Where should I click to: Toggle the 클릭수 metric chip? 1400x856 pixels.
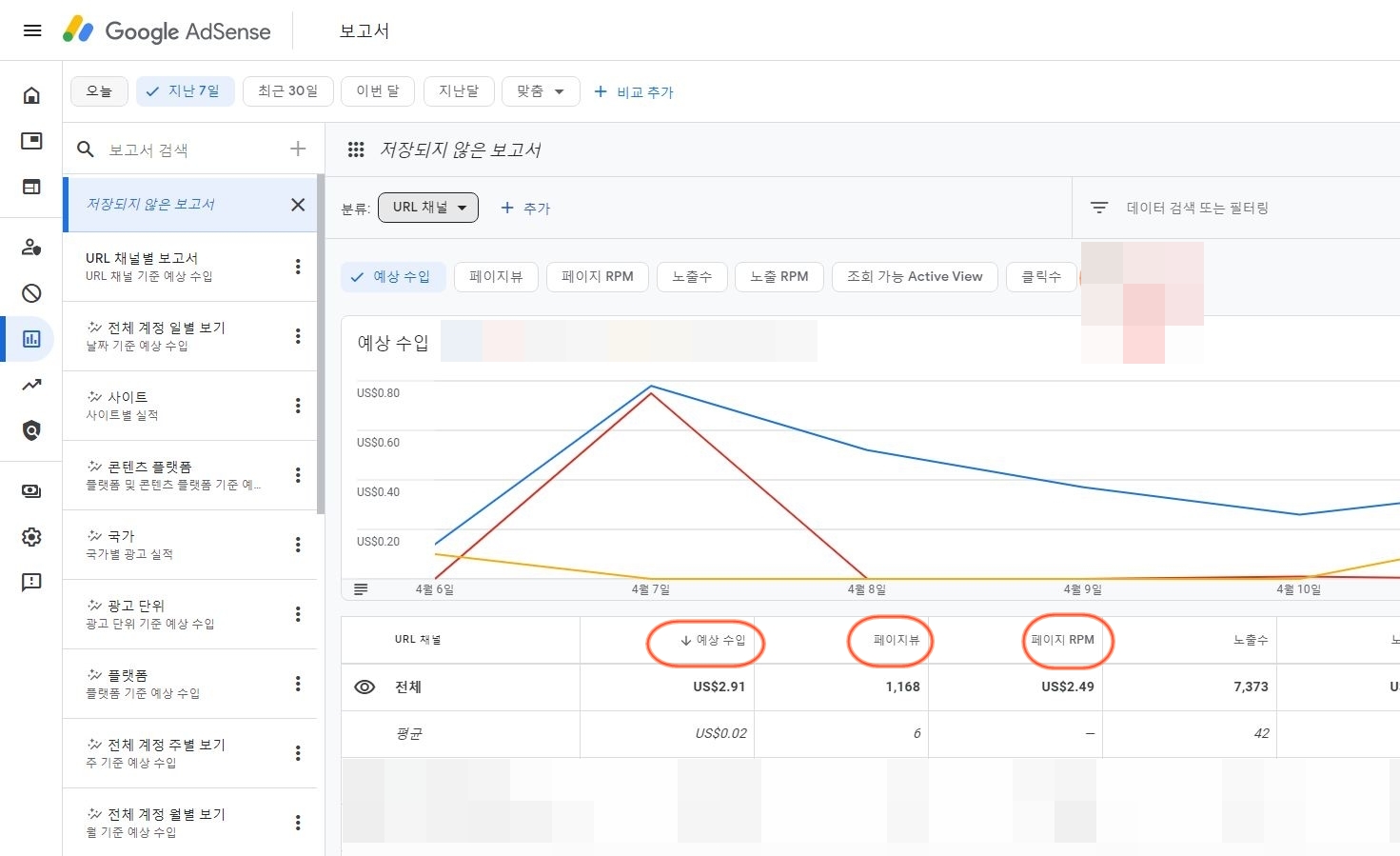tap(1041, 277)
